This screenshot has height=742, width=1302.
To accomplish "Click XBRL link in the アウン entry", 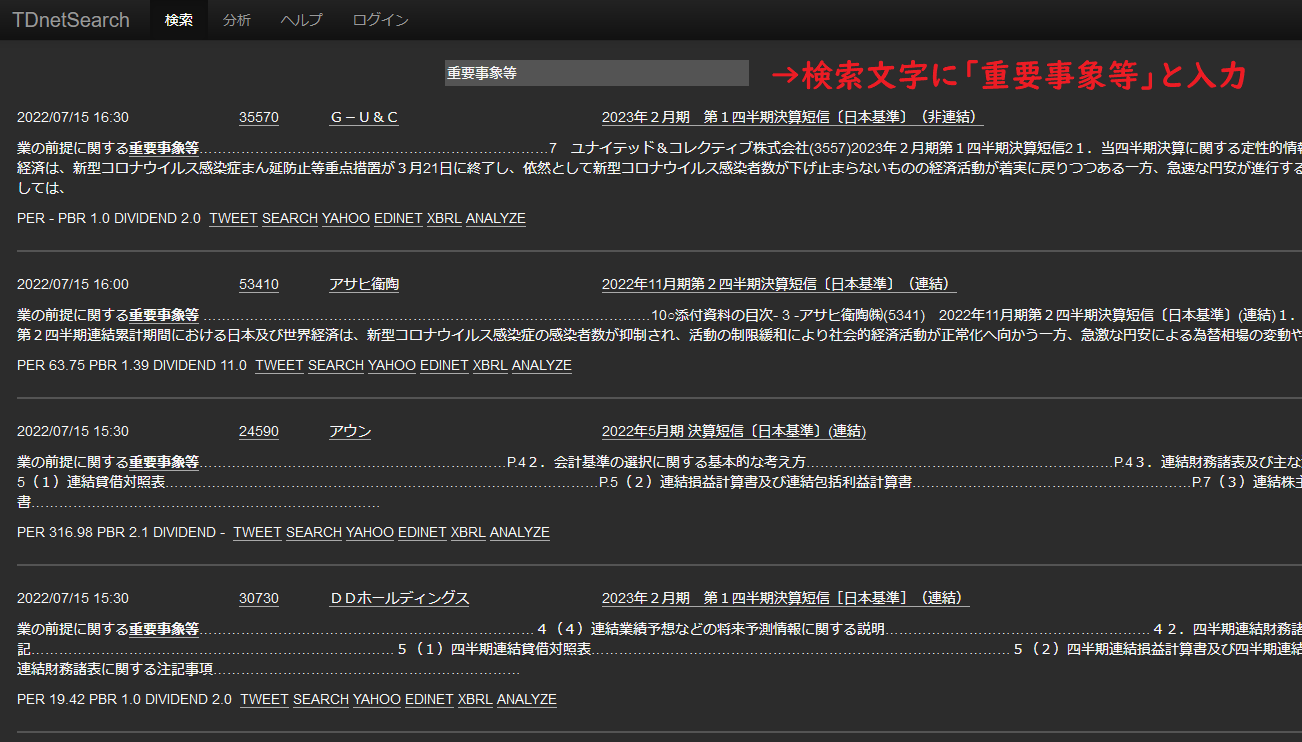I will click(x=468, y=532).
